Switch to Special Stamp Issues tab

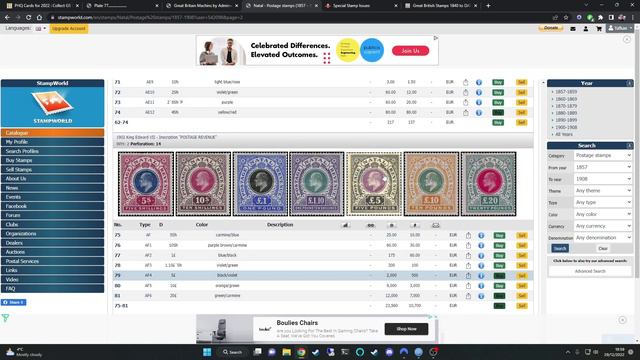click(x=361, y=6)
